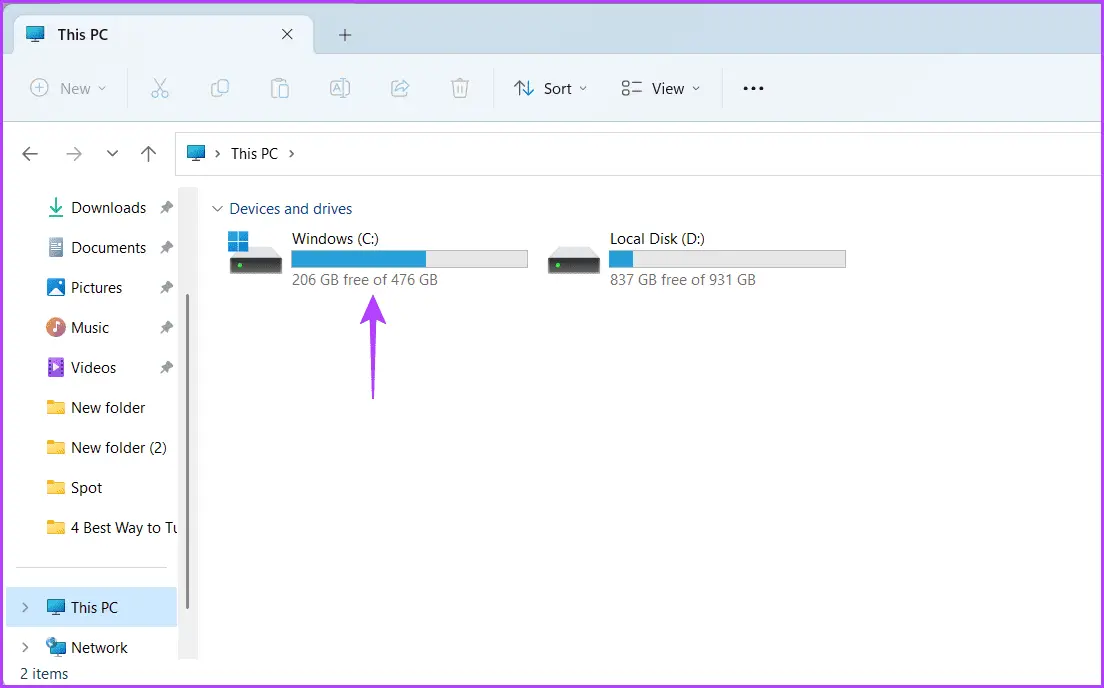Click the Delete trash icon

click(460, 88)
